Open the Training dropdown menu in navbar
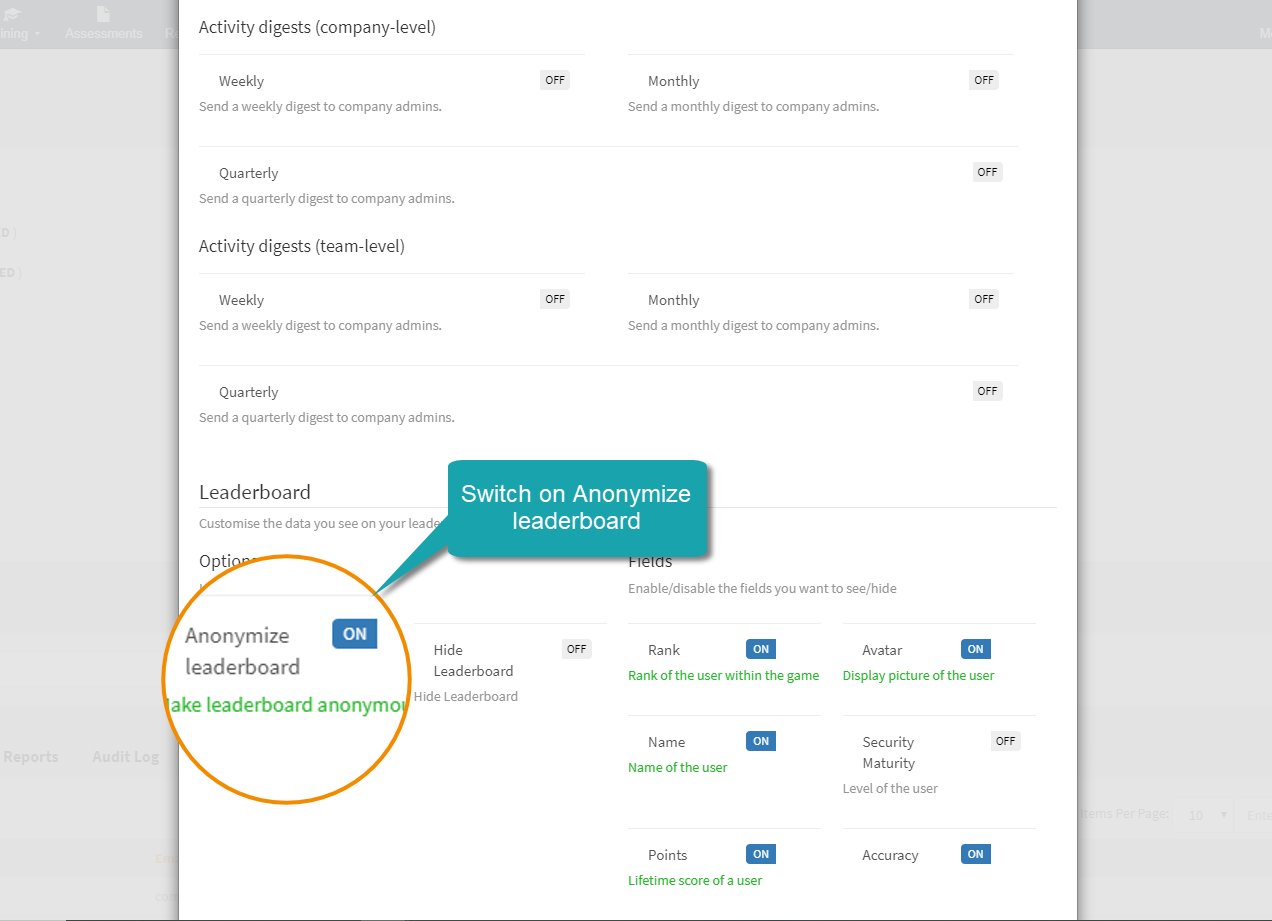1272x921 pixels. pos(20,33)
